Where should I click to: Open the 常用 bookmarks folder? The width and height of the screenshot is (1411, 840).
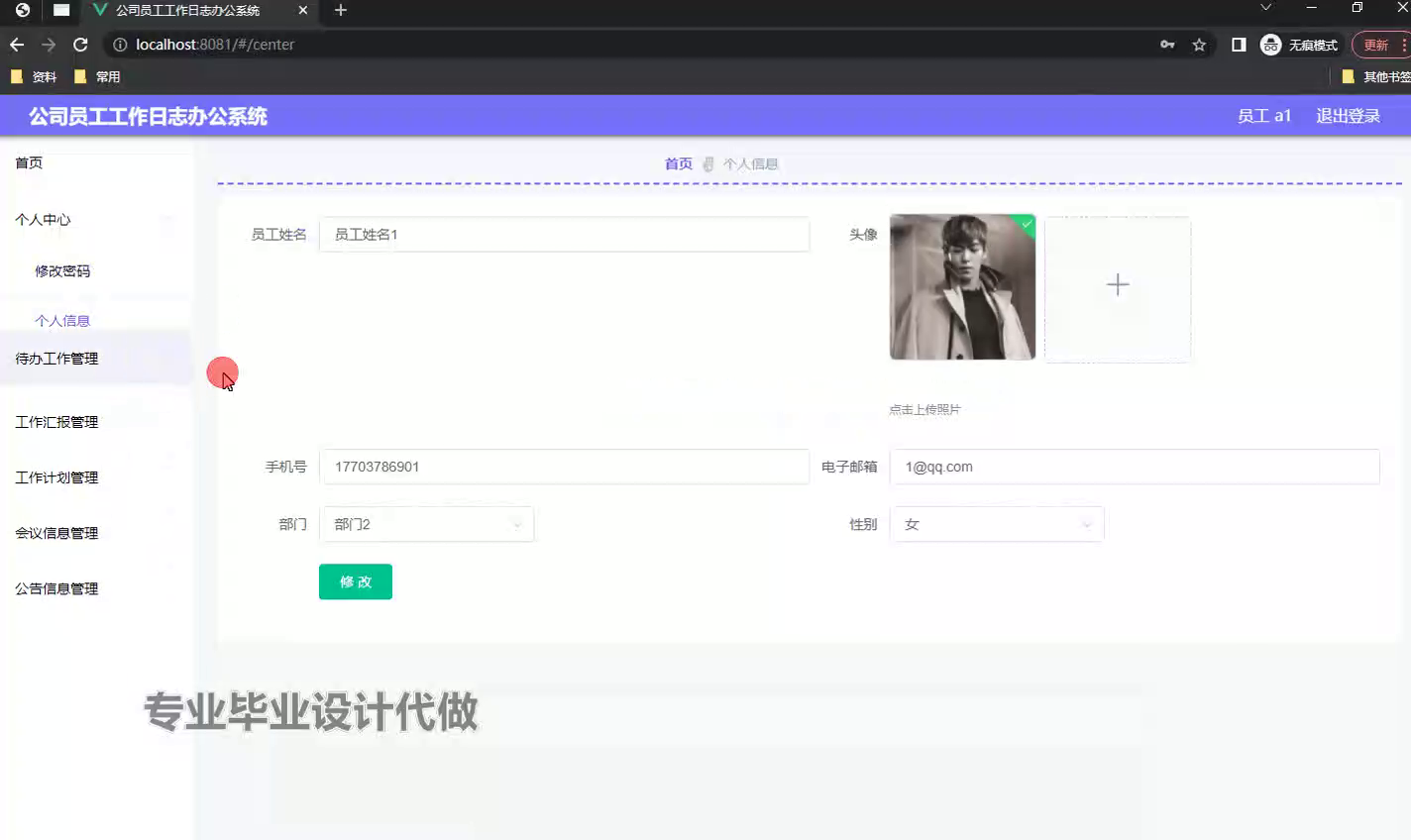(97, 76)
